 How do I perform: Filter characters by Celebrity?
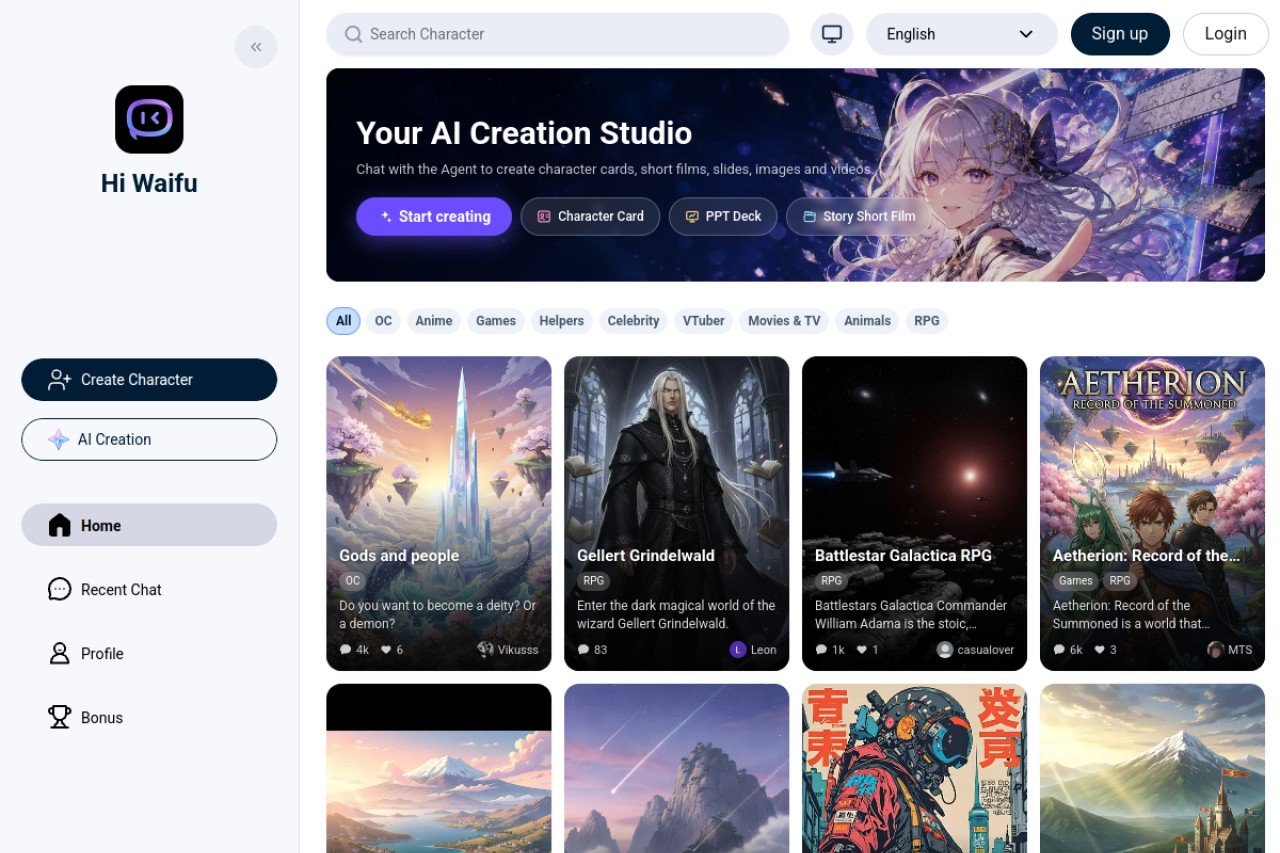click(633, 321)
